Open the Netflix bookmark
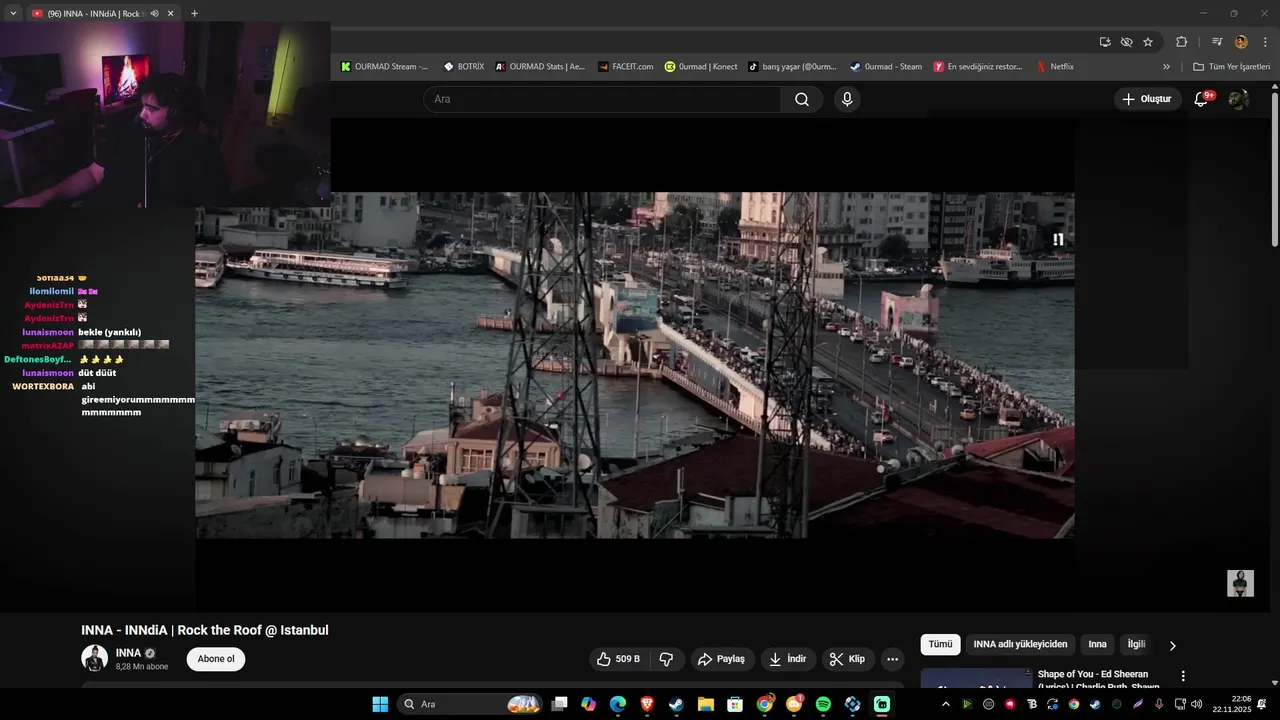 [1055, 67]
